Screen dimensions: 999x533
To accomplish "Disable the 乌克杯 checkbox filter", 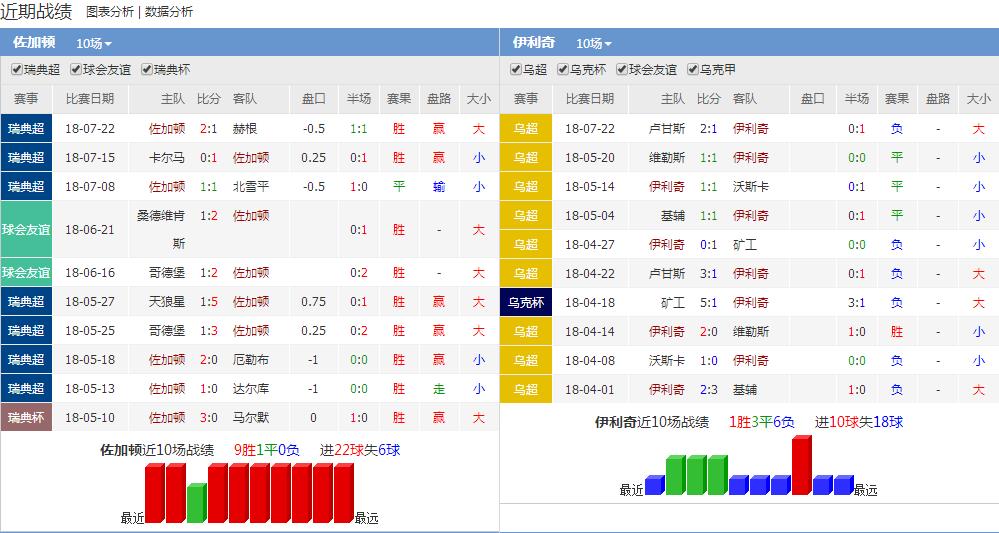I will (561, 70).
